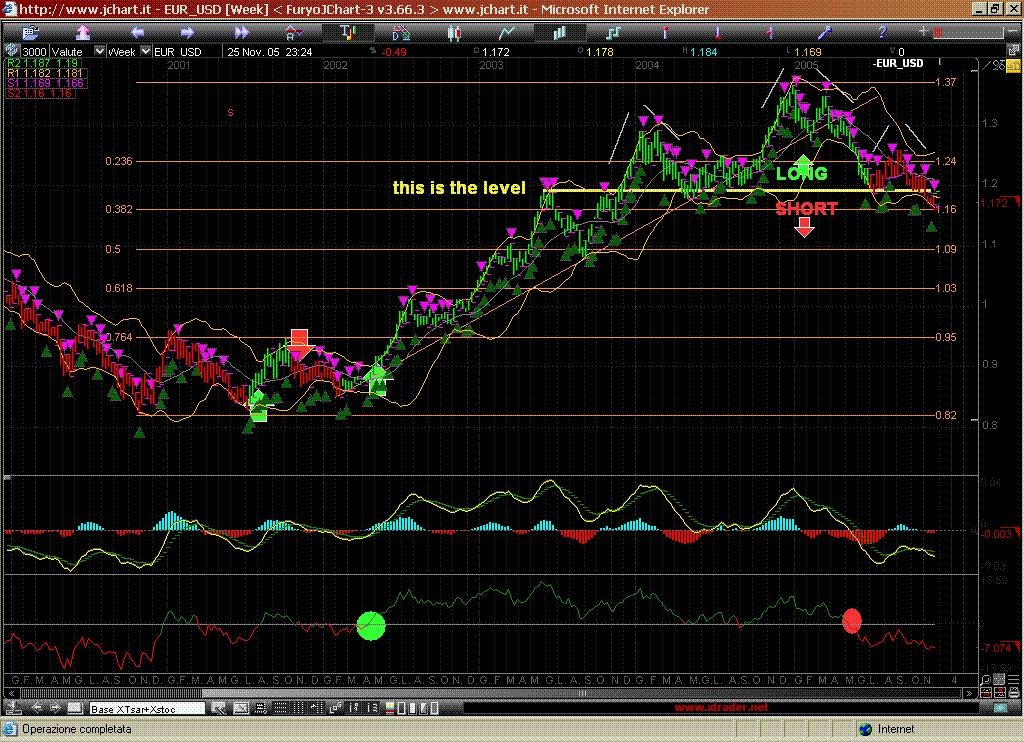Open the Valute market dropdown
The width and height of the screenshot is (1024, 742).
[99, 51]
